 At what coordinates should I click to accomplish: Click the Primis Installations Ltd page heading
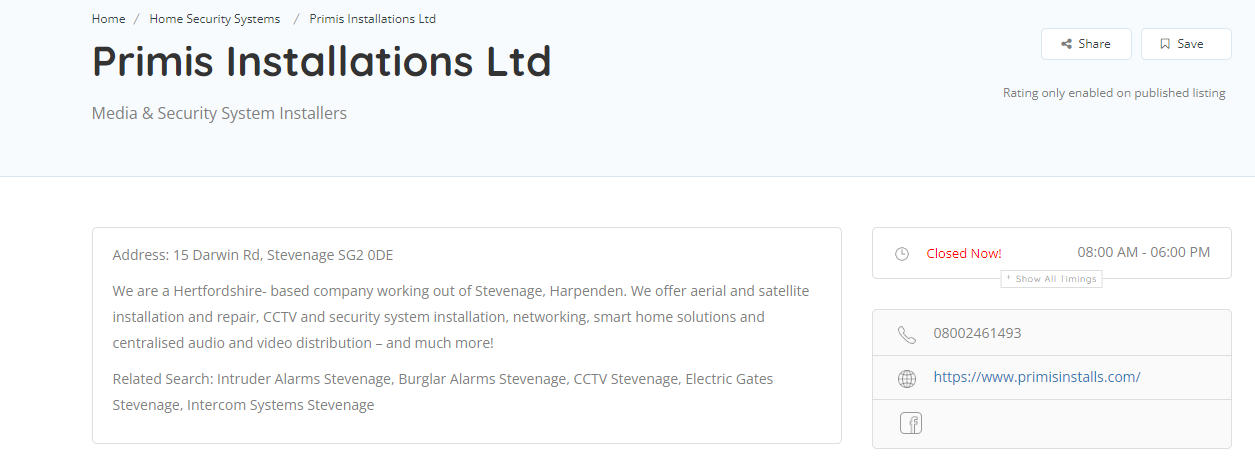[322, 62]
